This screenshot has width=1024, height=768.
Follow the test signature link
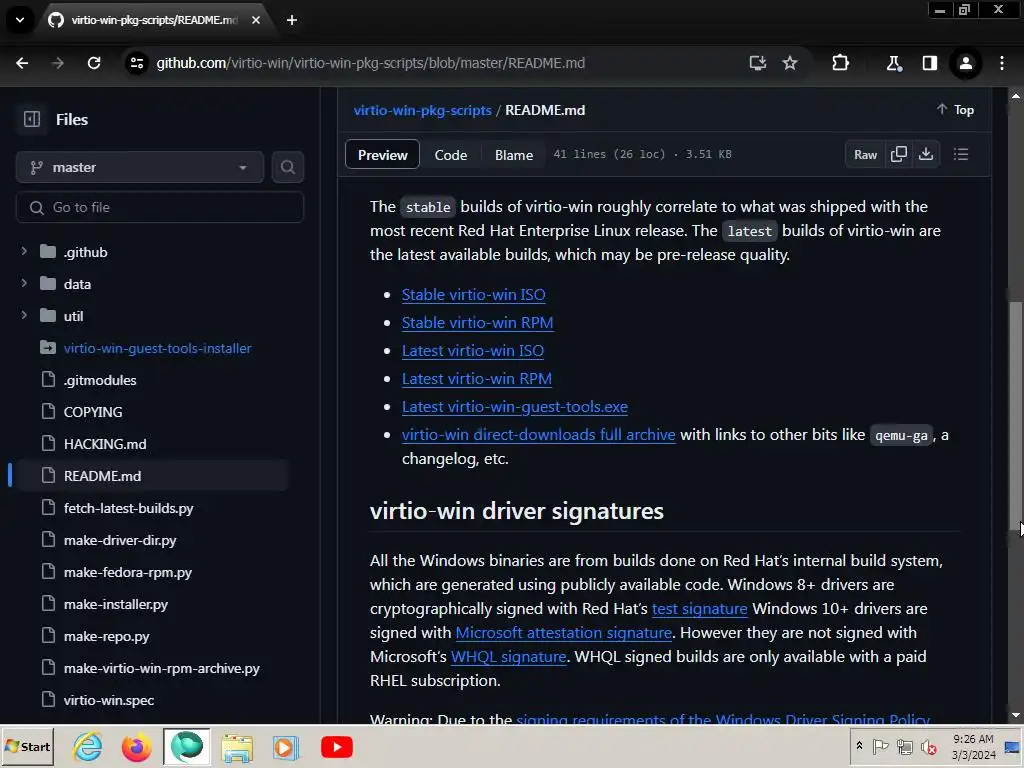pyautogui.click(x=699, y=609)
